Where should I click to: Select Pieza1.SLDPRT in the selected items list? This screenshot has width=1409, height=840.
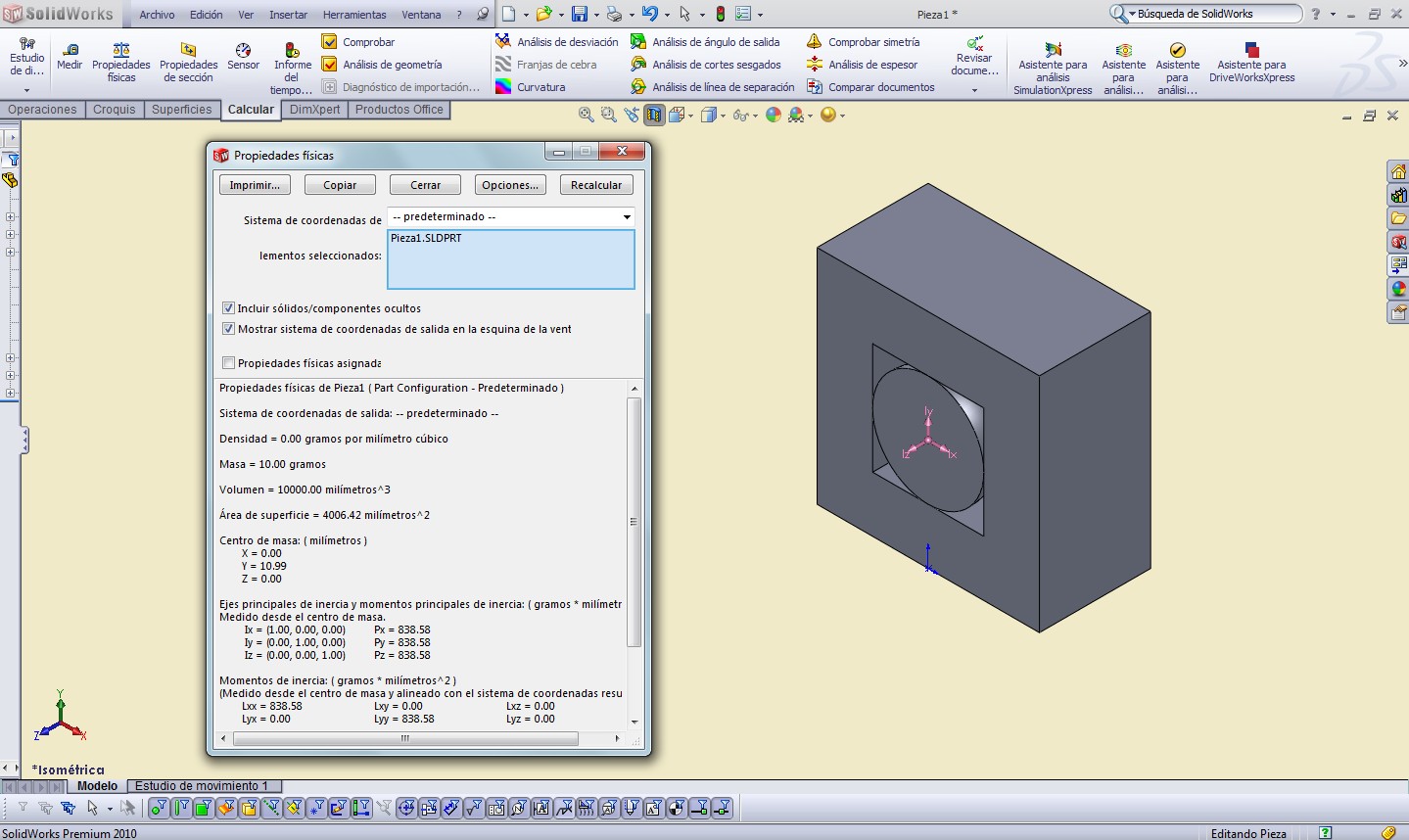426,238
